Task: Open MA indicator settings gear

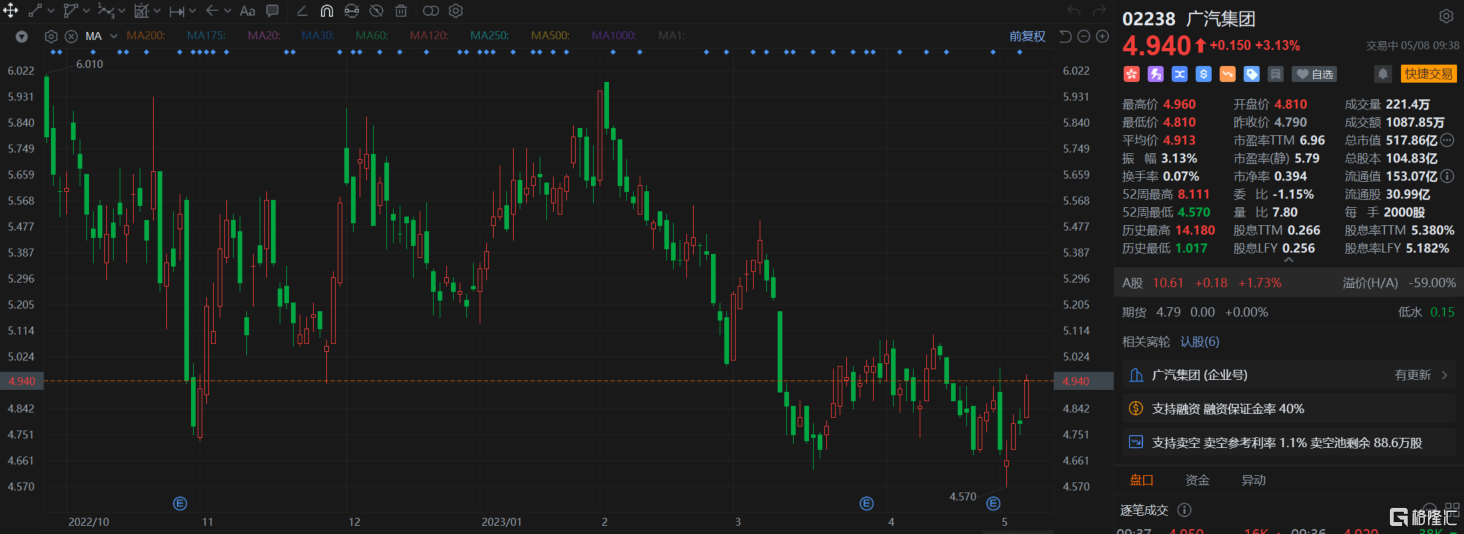Action: 51,36
